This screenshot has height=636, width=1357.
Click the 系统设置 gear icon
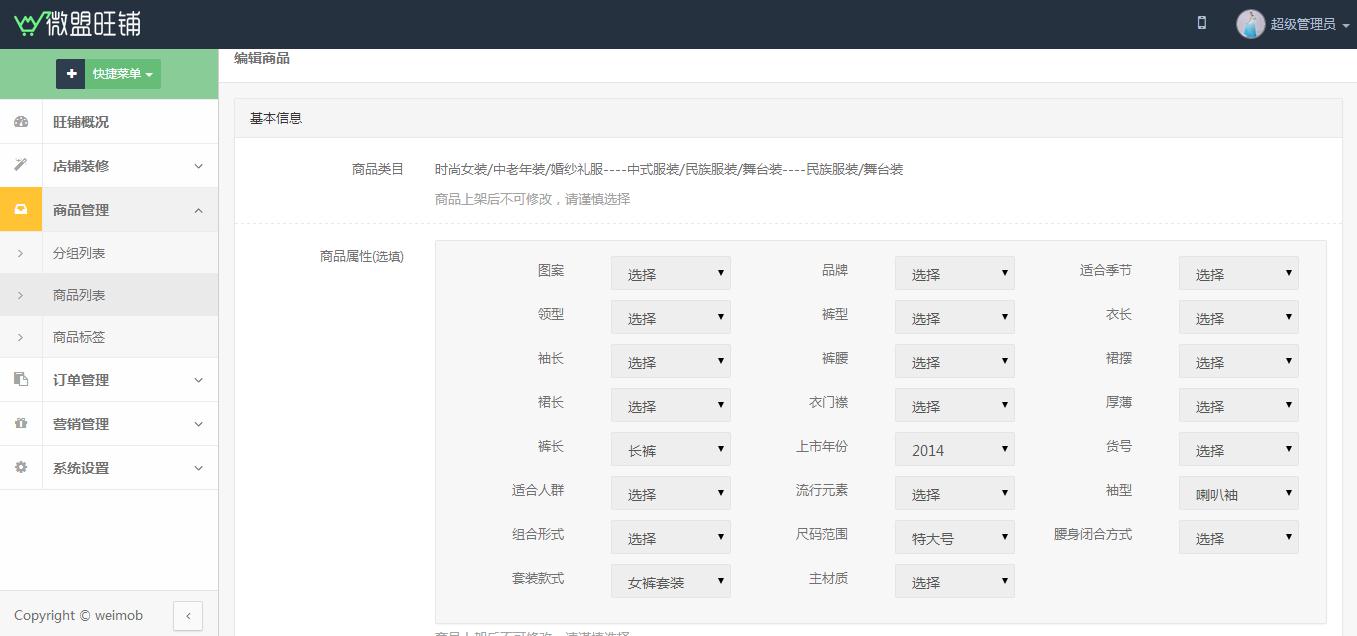(x=21, y=468)
